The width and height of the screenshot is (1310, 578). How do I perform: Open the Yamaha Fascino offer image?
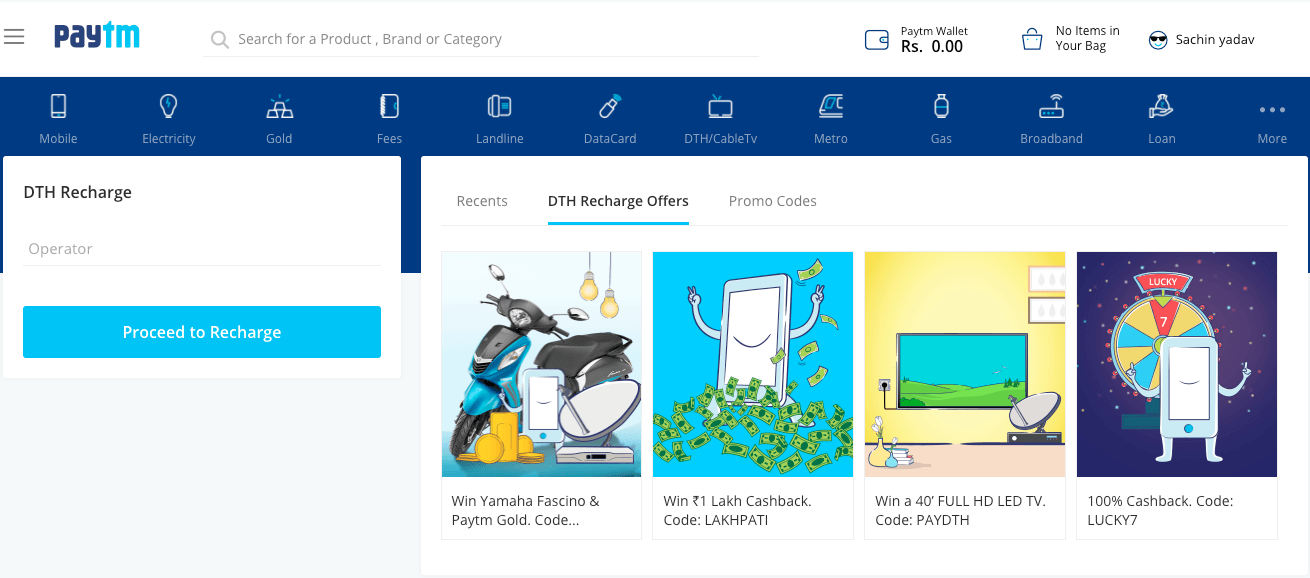click(541, 364)
